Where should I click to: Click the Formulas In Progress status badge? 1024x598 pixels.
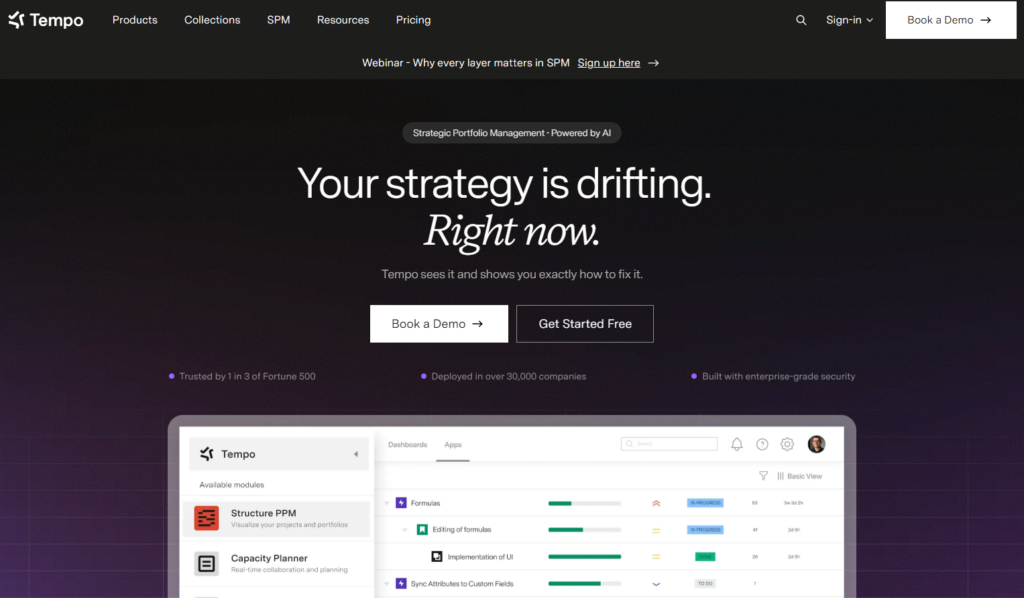[x=705, y=503]
